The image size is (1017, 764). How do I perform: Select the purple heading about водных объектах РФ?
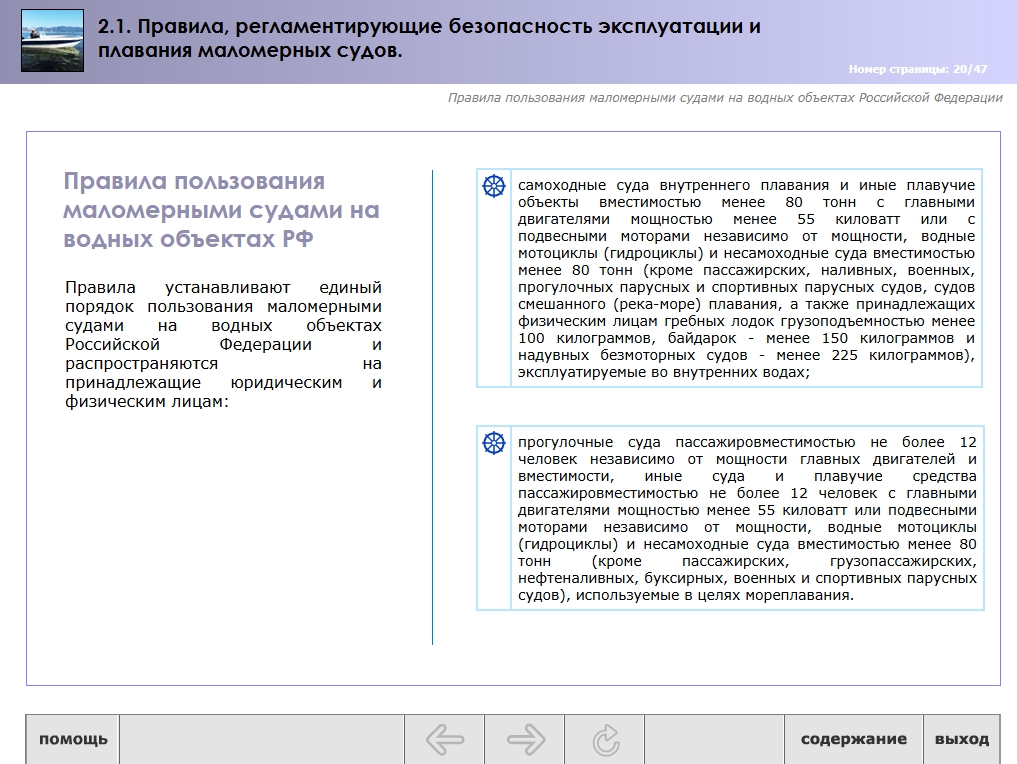point(221,210)
